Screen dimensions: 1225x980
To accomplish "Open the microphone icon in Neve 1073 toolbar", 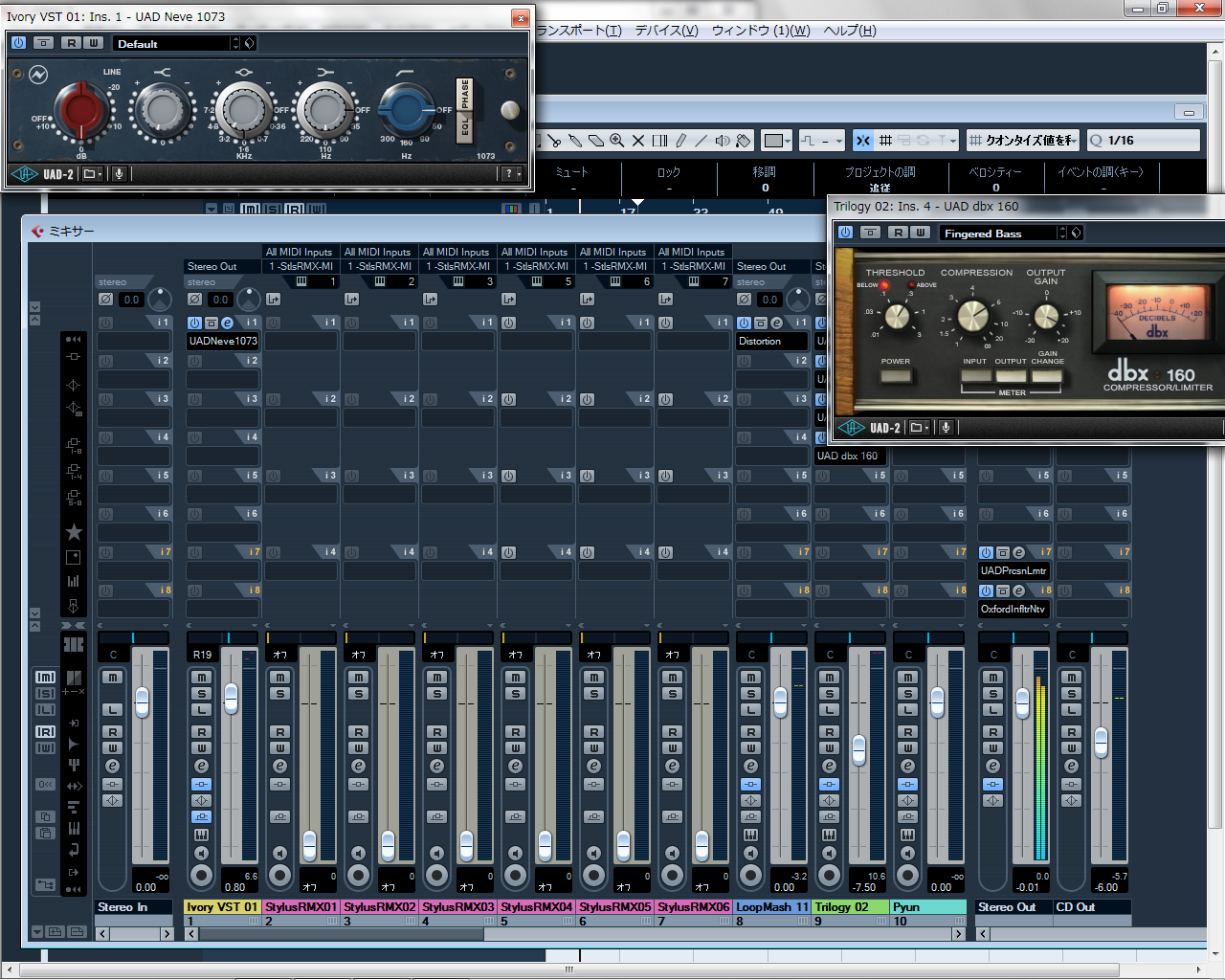I will 120,174.
